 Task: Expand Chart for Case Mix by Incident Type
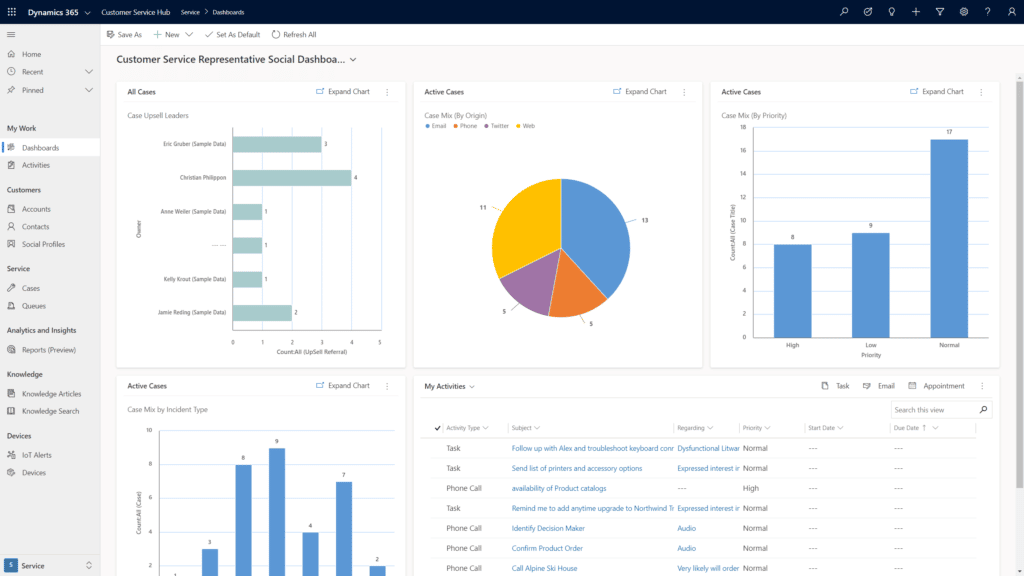[x=343, y=386]
